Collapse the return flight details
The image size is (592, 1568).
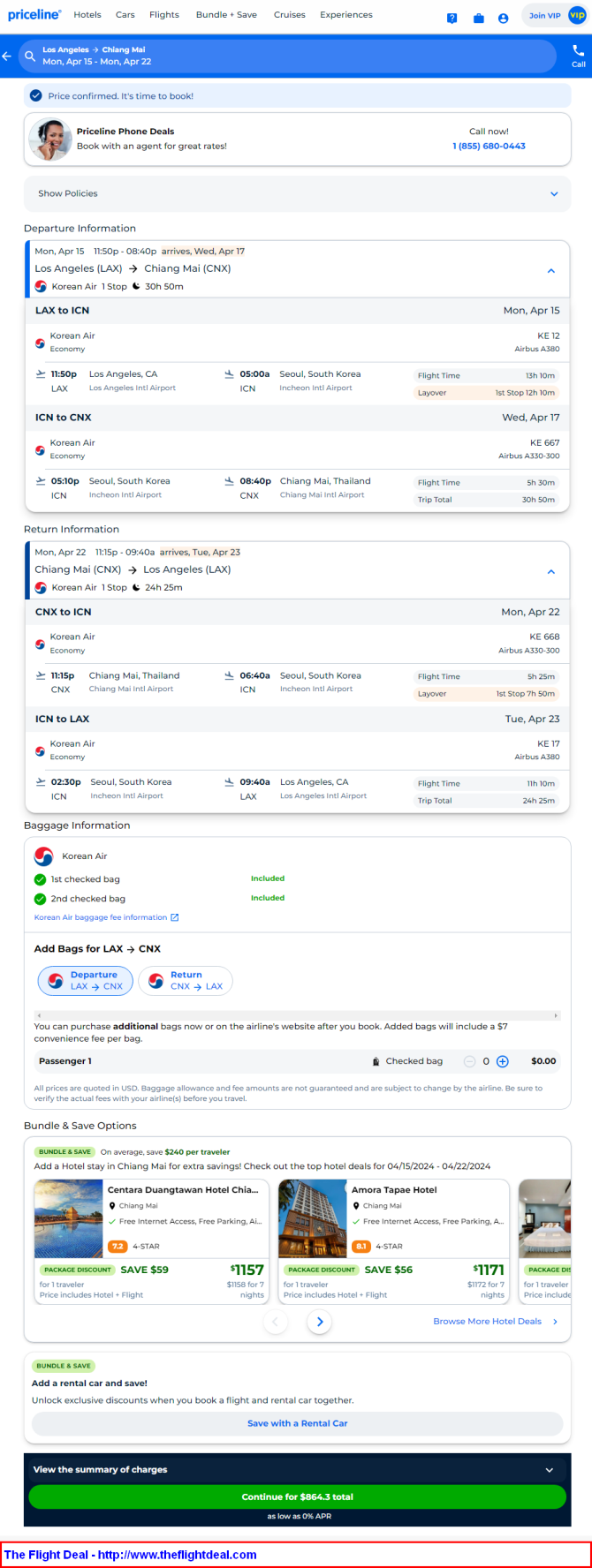coord(551,572)
